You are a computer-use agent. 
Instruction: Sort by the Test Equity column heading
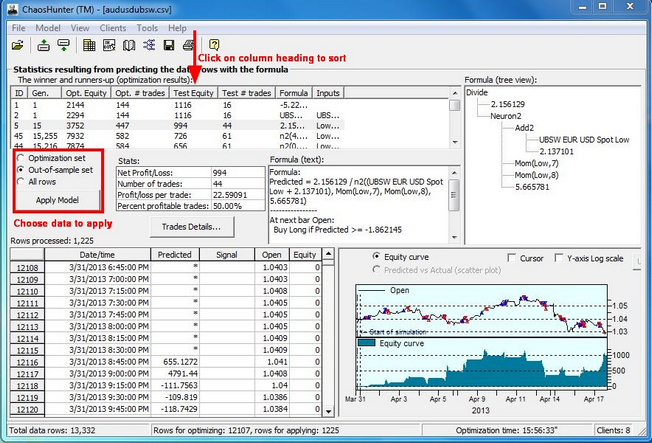point(193,93)
